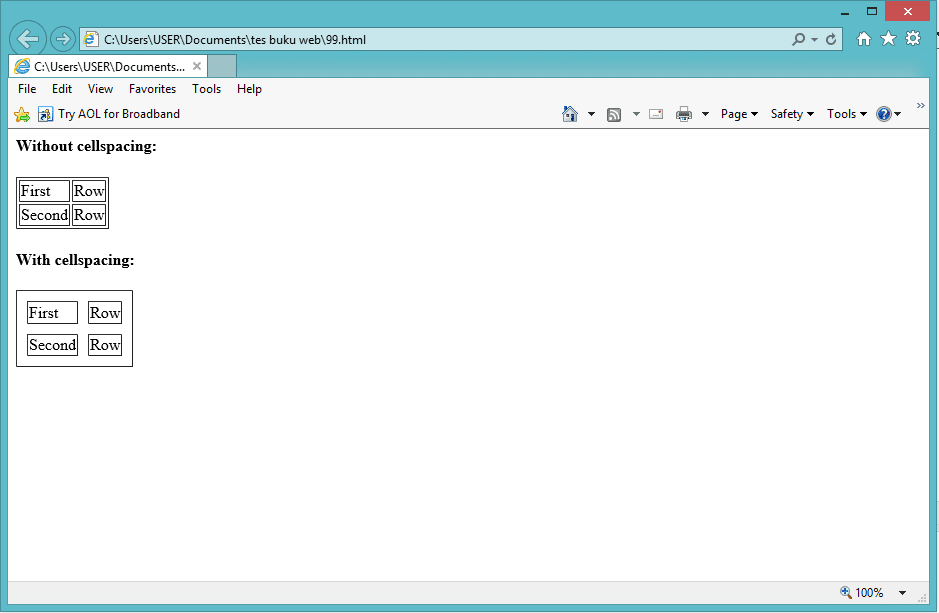The image size is (939, 613).
Task: Click the Back navigation arrow
Action: (27, 38)
